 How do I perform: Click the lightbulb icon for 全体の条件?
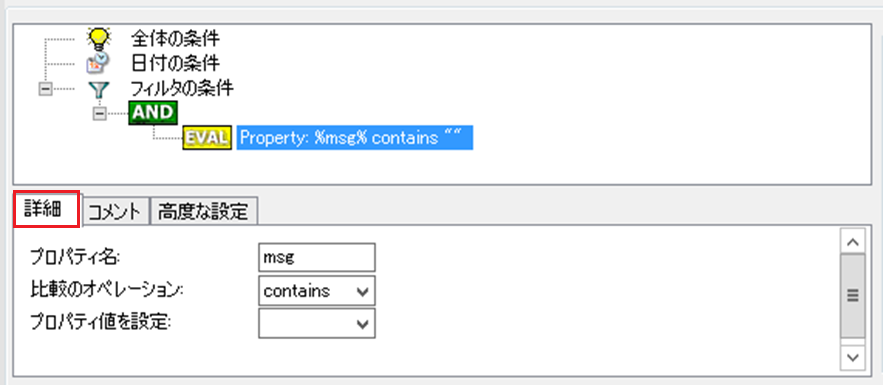[x=99, y=38]
